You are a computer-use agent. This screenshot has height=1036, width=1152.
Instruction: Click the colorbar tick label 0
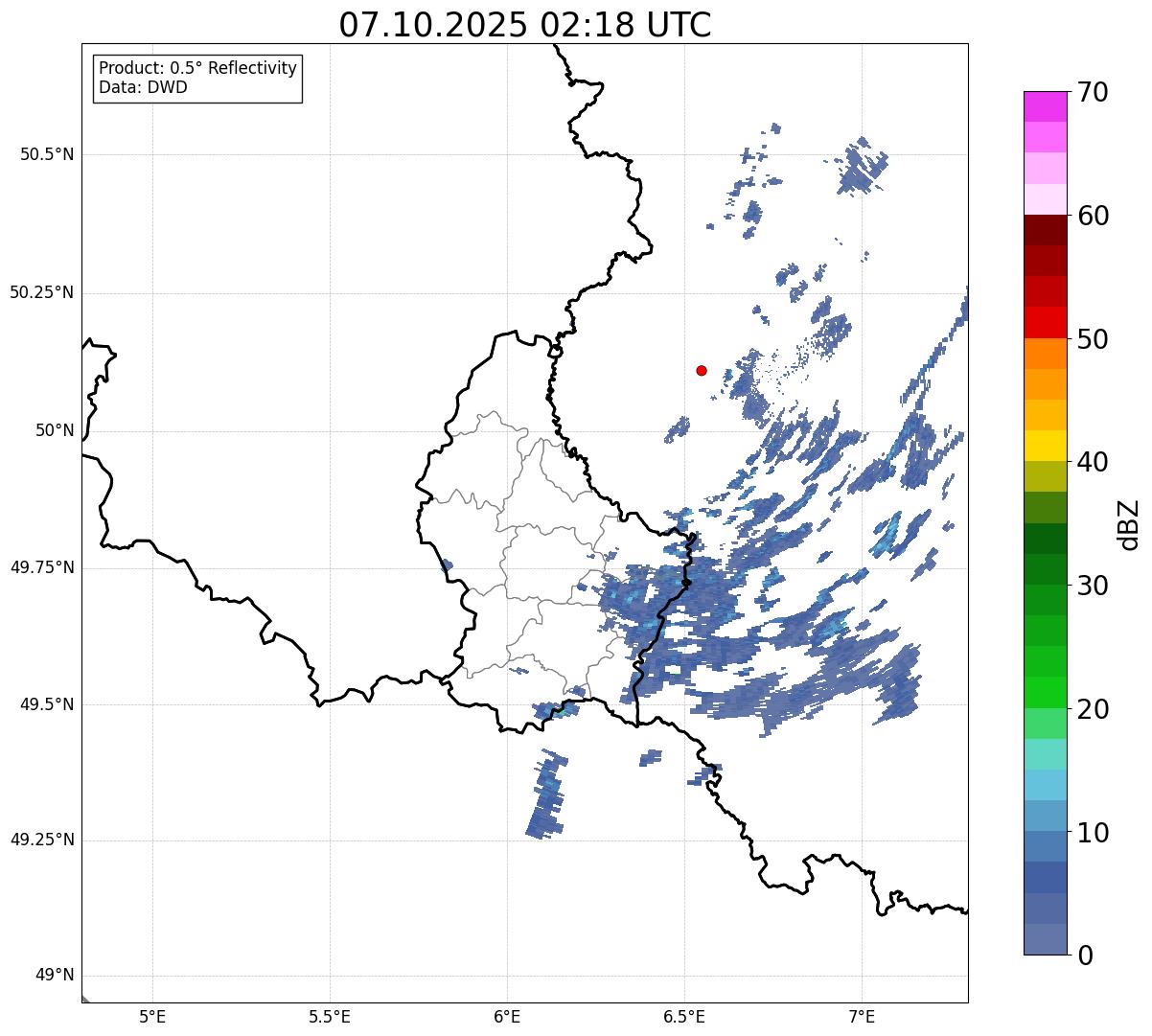1085,955
